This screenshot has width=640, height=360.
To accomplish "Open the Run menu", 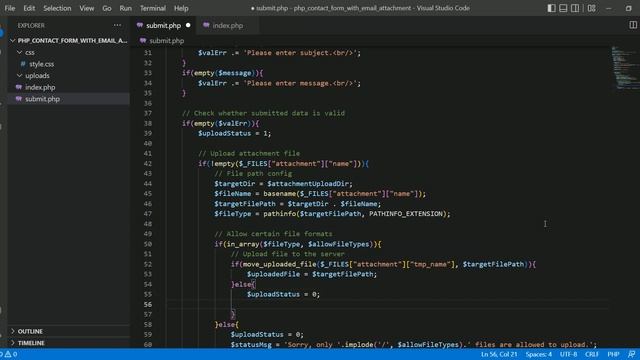I will (x=126, y=8).
